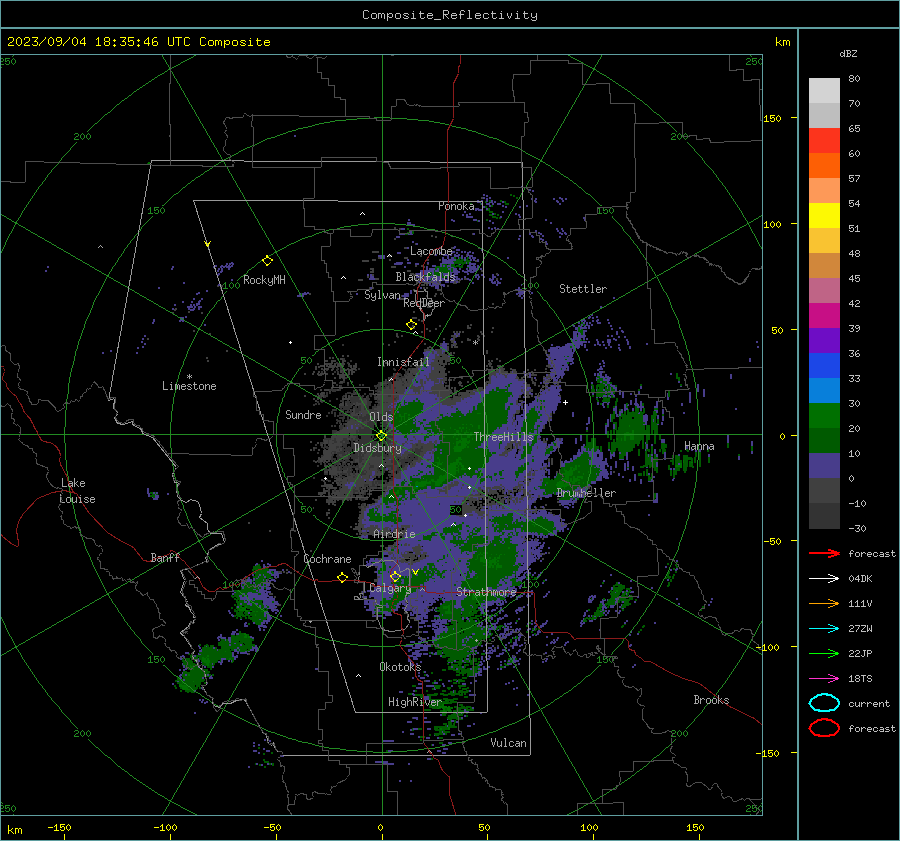The width and height of the screenshot is (900, 841).
Task: Click the Innisfail label
Action: click(403, 362)
